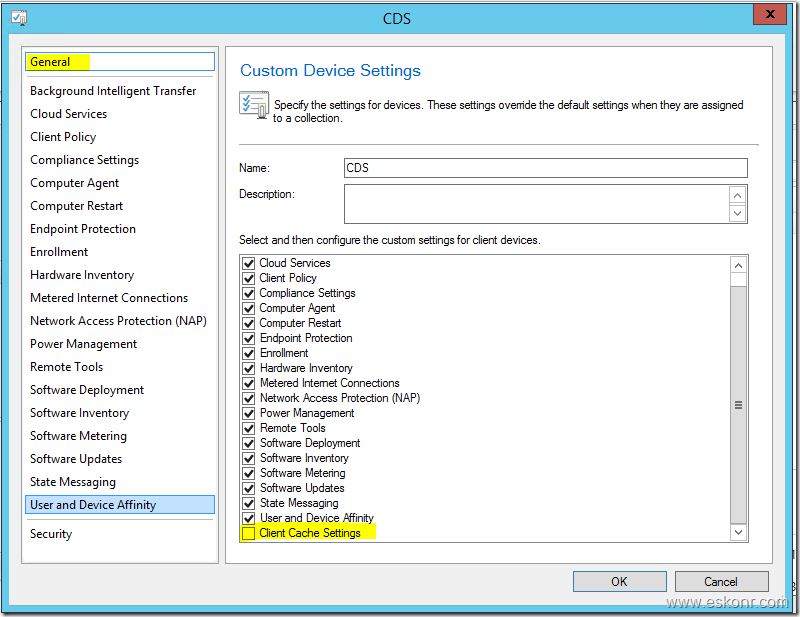Open Endpoint Protection settings page
Screen dimensions: 800x617
click(82, 229)
